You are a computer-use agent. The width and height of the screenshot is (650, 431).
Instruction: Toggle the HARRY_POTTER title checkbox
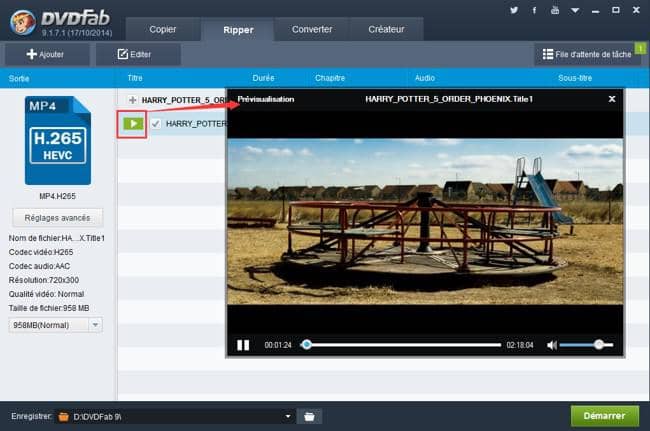pos(155,123)
